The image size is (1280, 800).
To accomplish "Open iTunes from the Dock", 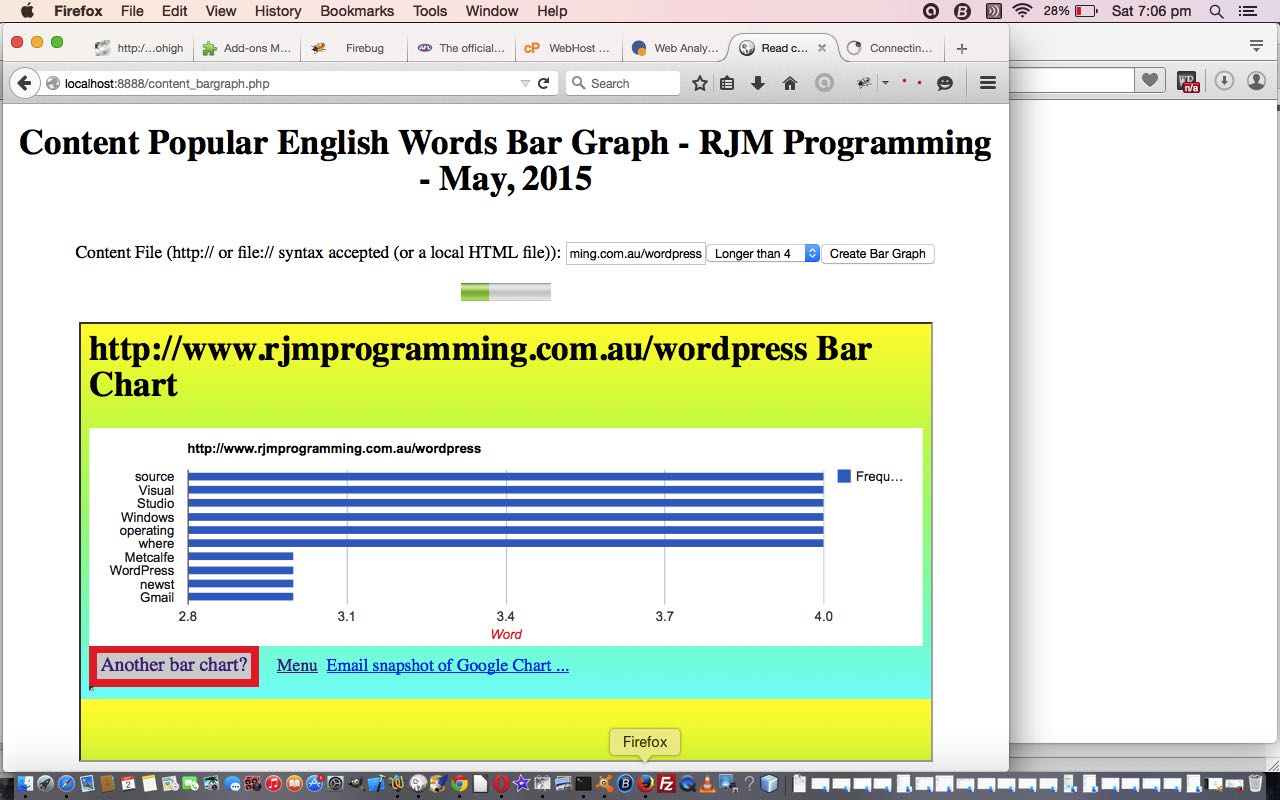I will pos(273,784).
